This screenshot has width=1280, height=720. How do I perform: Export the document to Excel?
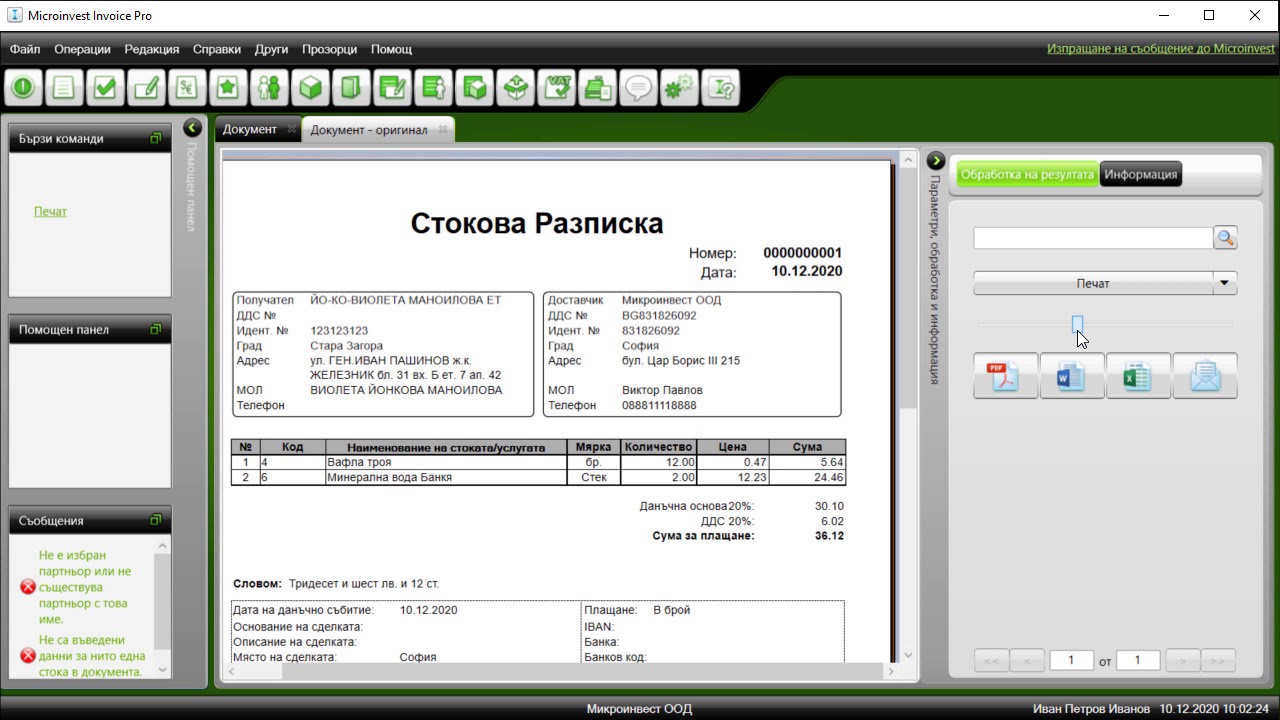point(1138,376)
